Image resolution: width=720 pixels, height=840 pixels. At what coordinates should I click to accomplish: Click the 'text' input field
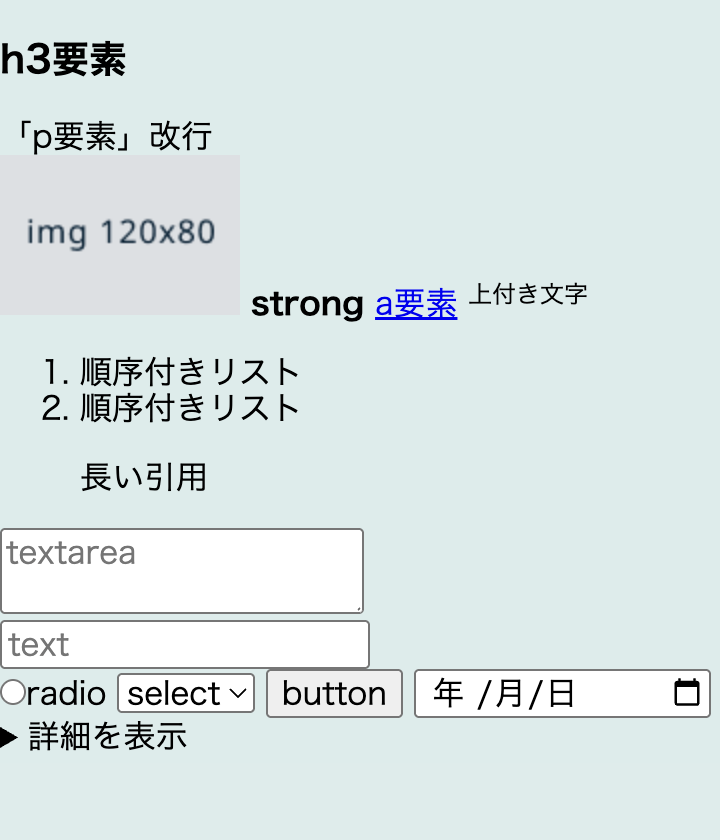pos(185,644)
